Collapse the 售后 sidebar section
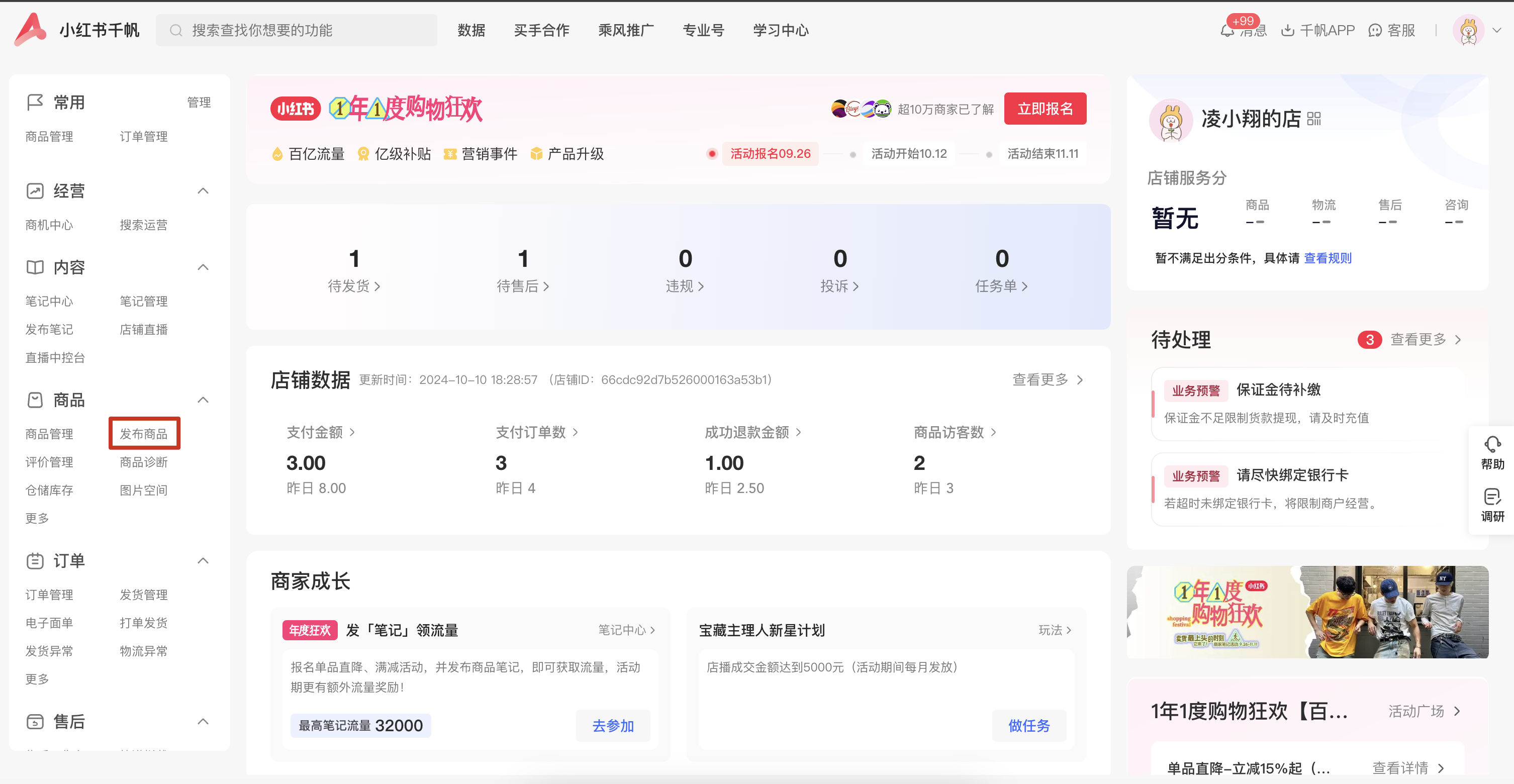The image size is (1514, 784). (204, 721)
